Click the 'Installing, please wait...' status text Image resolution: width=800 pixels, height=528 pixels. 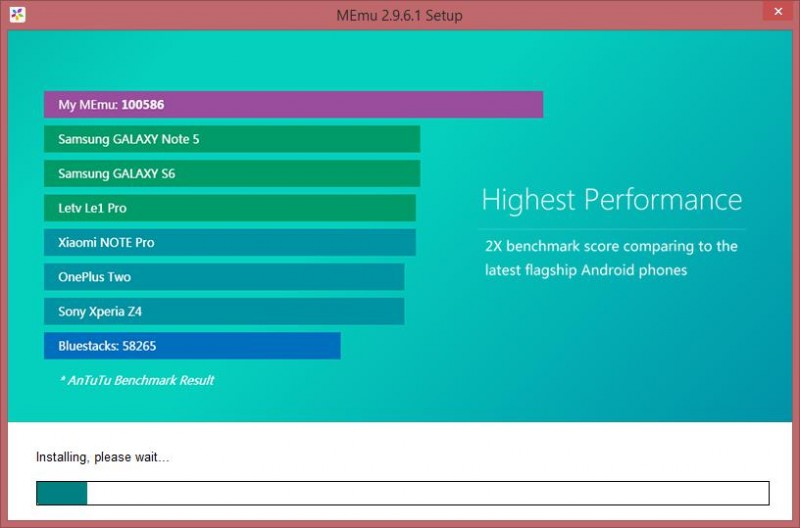click(x=103, y=457)
